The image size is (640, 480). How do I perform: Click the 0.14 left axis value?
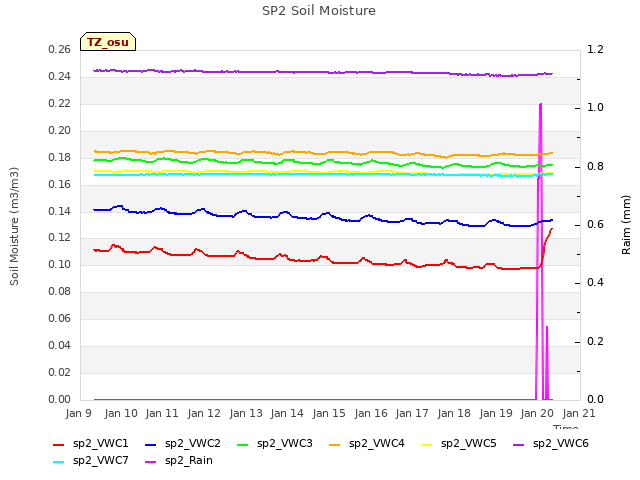60,211
